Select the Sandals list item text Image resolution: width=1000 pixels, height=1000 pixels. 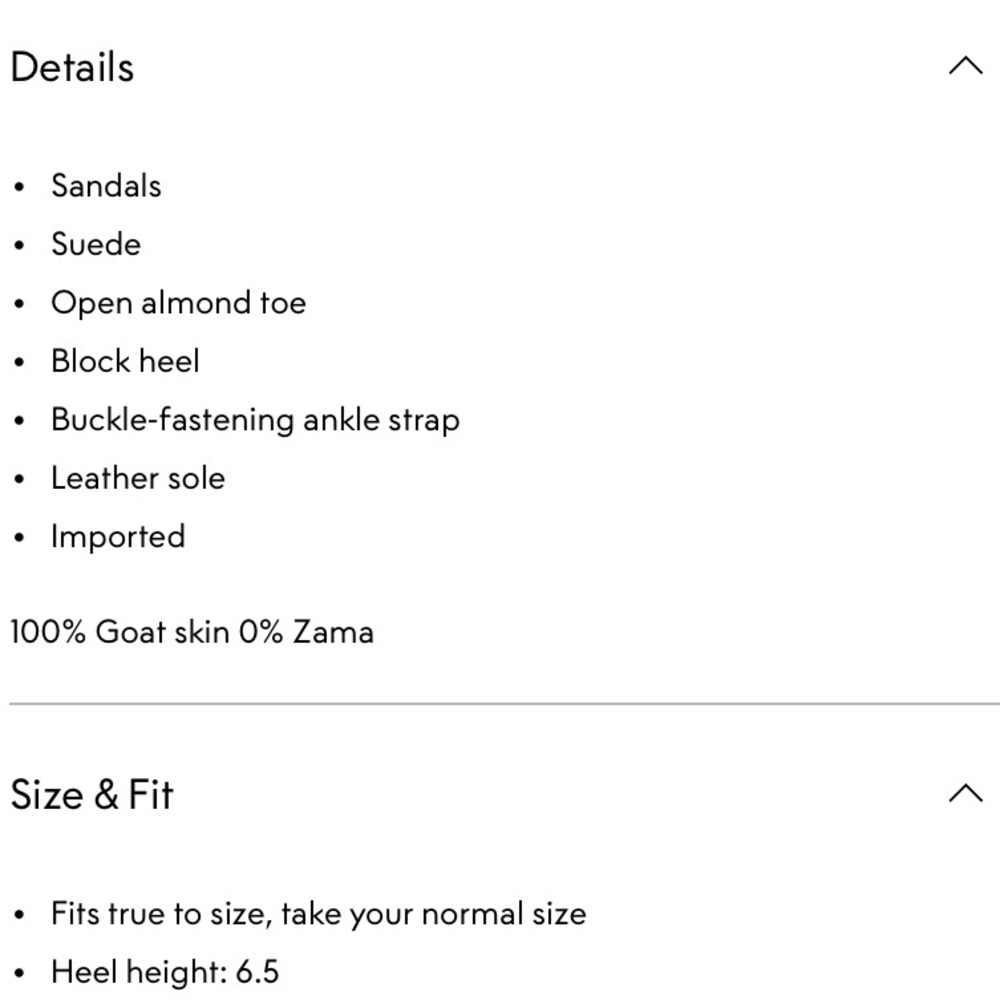[106, 186]
